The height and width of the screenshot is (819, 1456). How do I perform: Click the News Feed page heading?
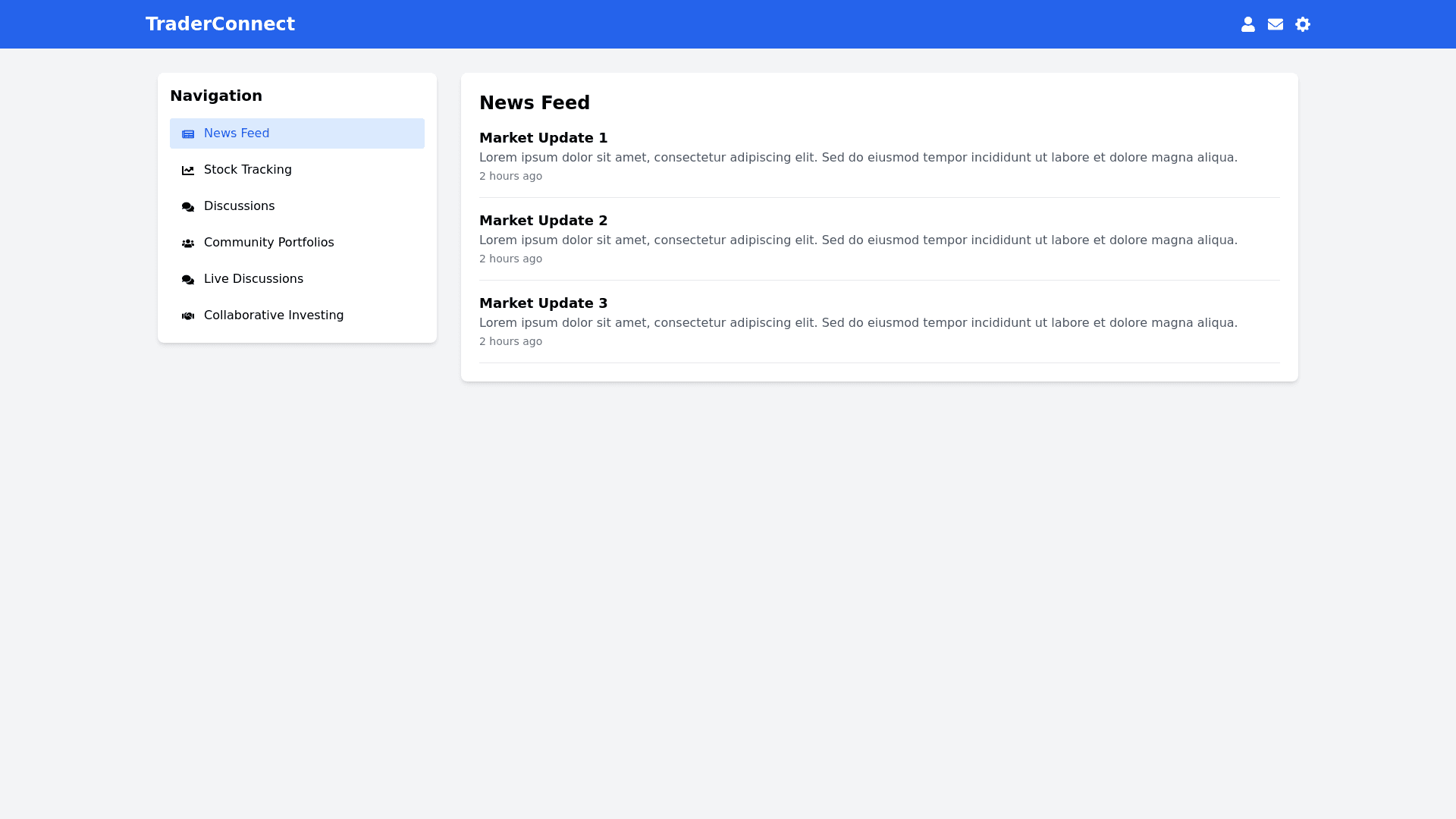[534, 103]
